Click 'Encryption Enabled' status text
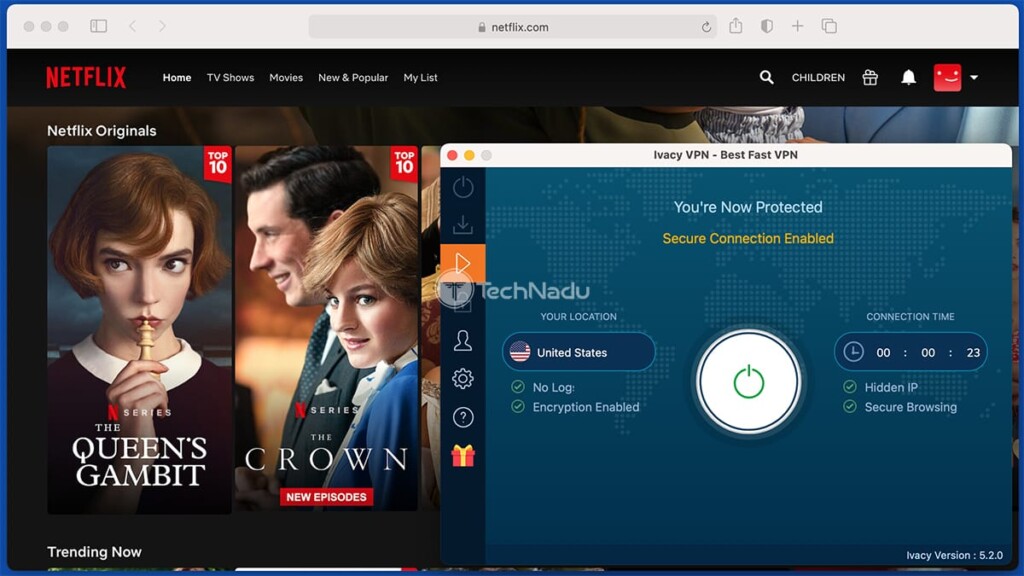The width and height of the screenshot is (1024, 576). tap(586, 407)
